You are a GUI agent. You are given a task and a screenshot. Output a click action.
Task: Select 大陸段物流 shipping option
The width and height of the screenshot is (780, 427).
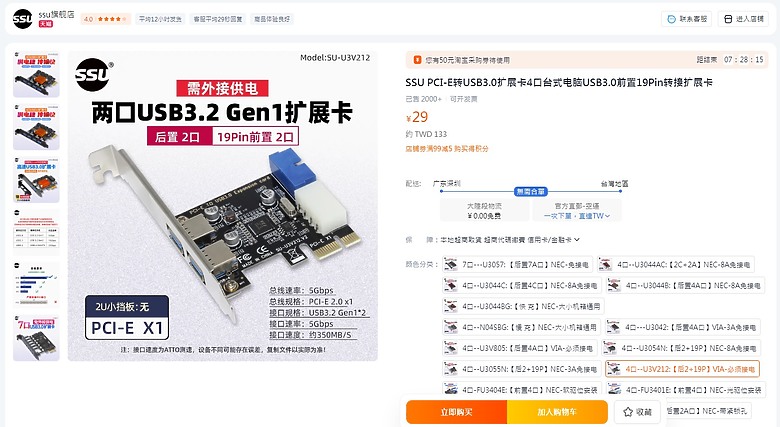[485, 211]
